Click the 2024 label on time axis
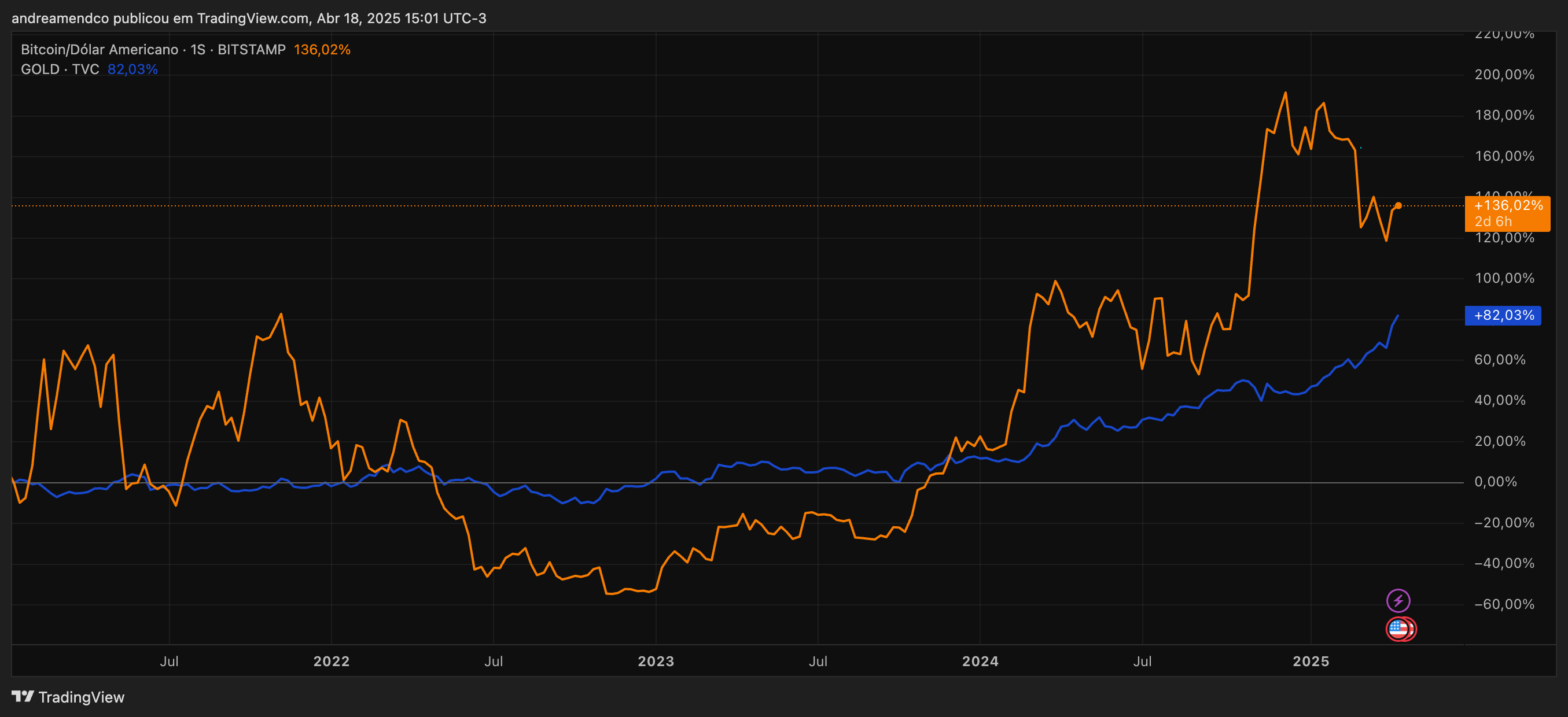Viewport: 1568px width, 717px height. 980,661
